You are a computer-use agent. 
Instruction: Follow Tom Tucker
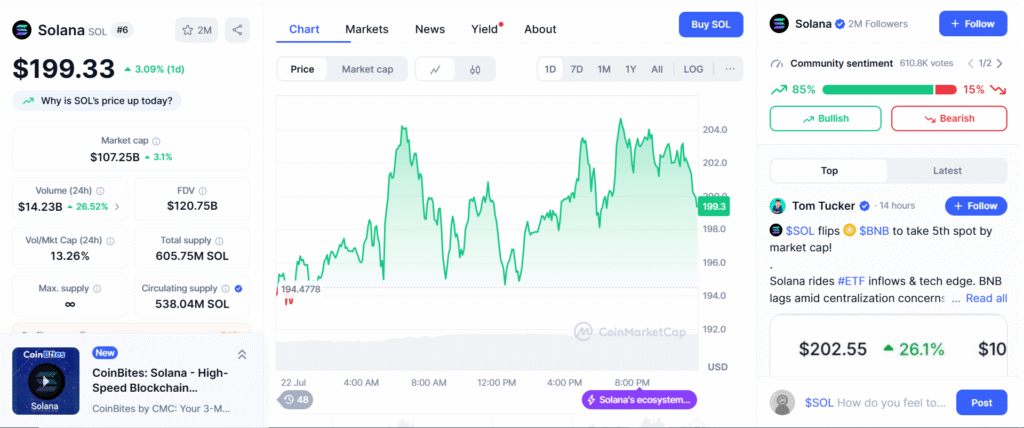click(x=976, y=206)
